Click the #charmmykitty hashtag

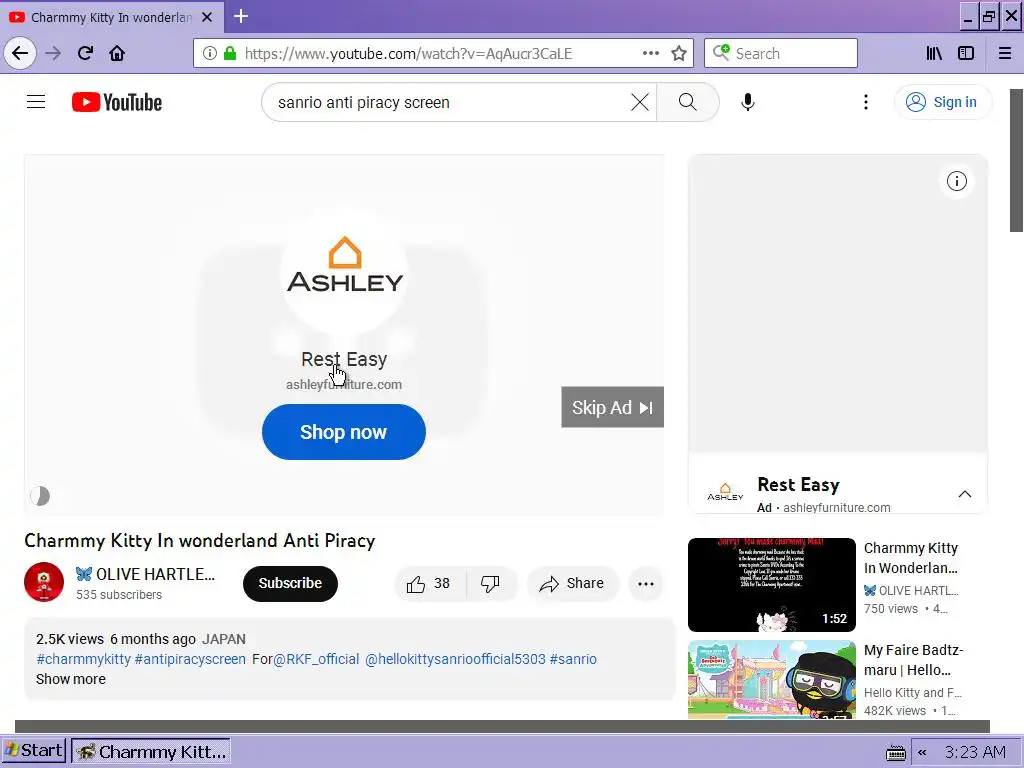(x=84, y=659)
